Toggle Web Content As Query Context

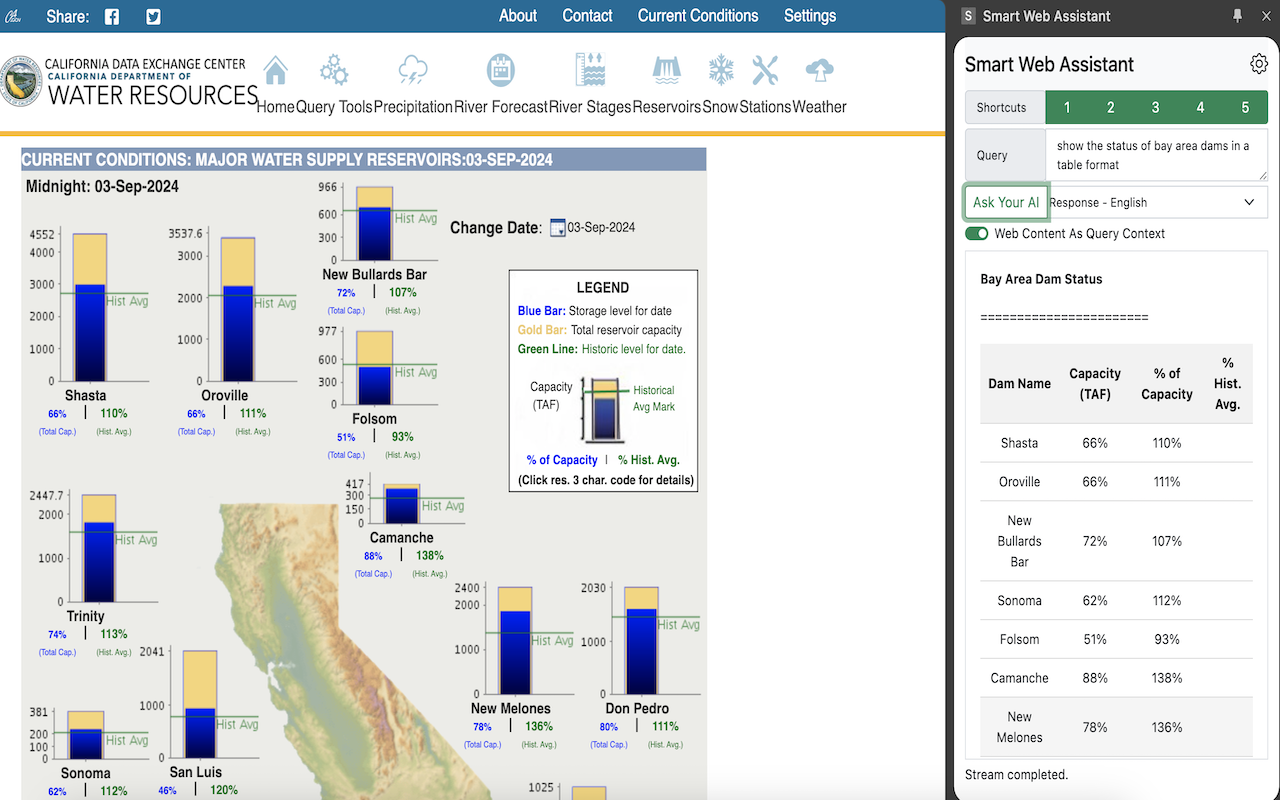(977, 233)
